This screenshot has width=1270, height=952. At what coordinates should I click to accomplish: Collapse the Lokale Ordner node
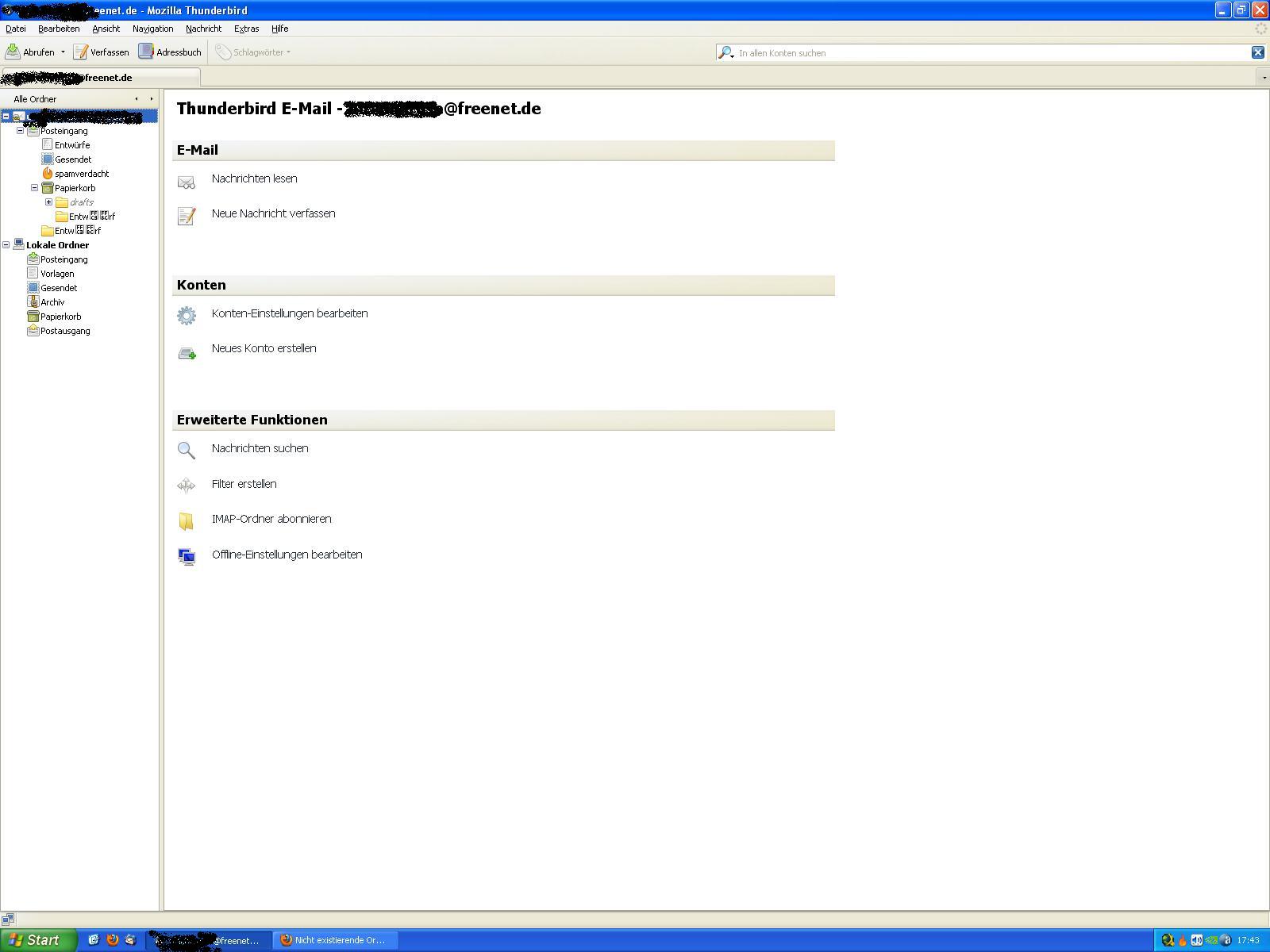[6, 245]
